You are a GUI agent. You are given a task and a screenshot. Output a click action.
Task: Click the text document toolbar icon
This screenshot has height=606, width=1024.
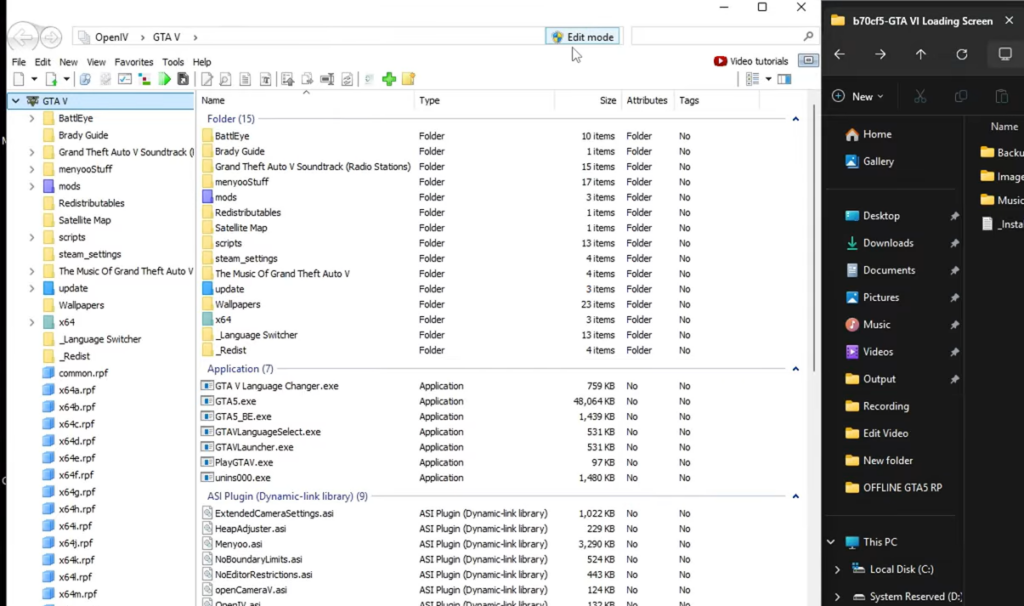pos(245,79)
